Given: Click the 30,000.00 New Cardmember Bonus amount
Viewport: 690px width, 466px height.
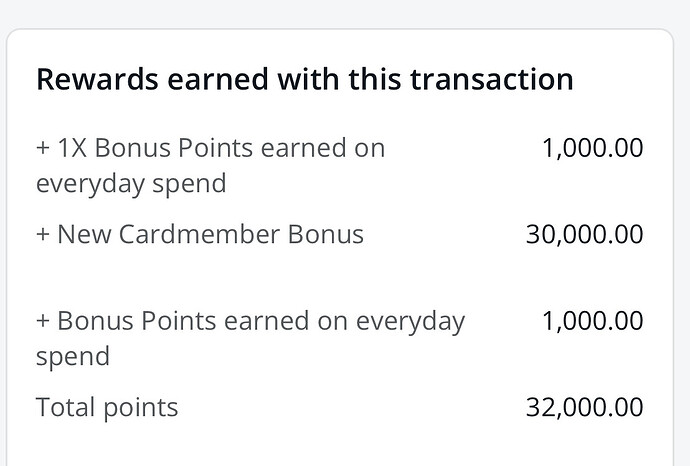Looking at the screenshot, I should point(584,235).
